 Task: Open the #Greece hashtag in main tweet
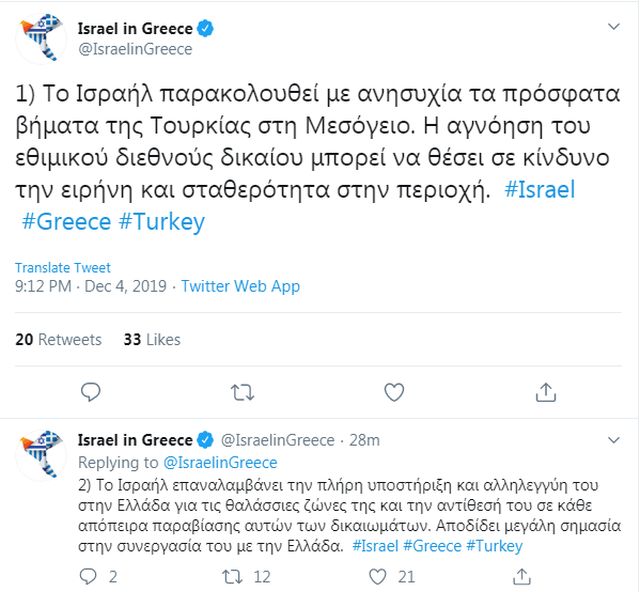click(66, 221)
